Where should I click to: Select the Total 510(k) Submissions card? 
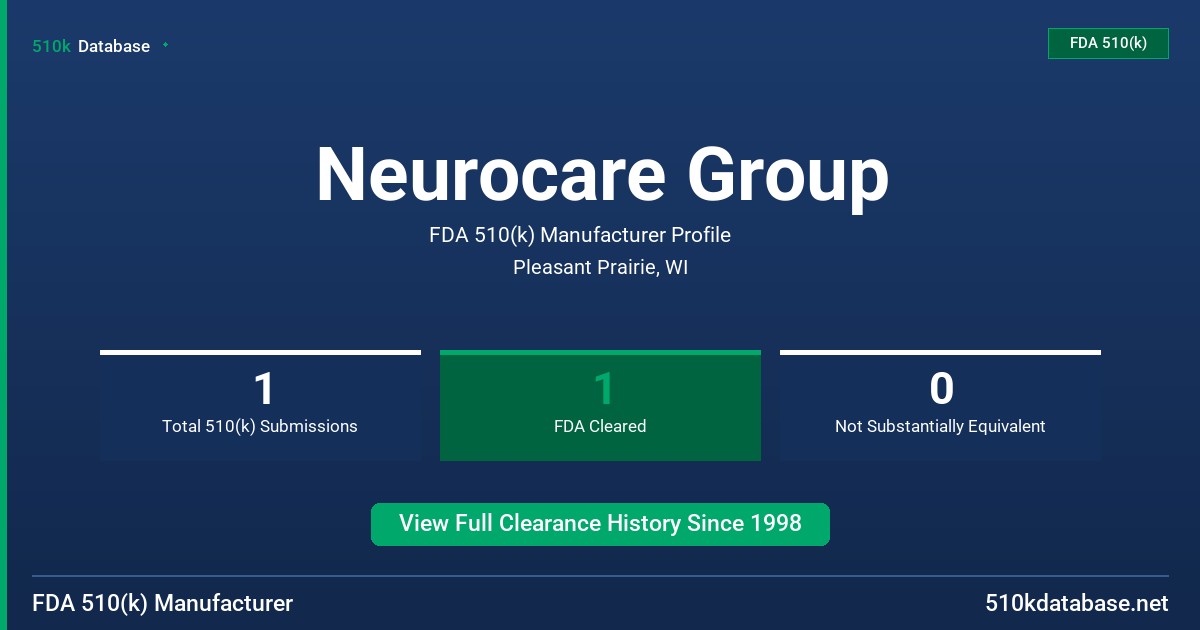coord(260,405)
